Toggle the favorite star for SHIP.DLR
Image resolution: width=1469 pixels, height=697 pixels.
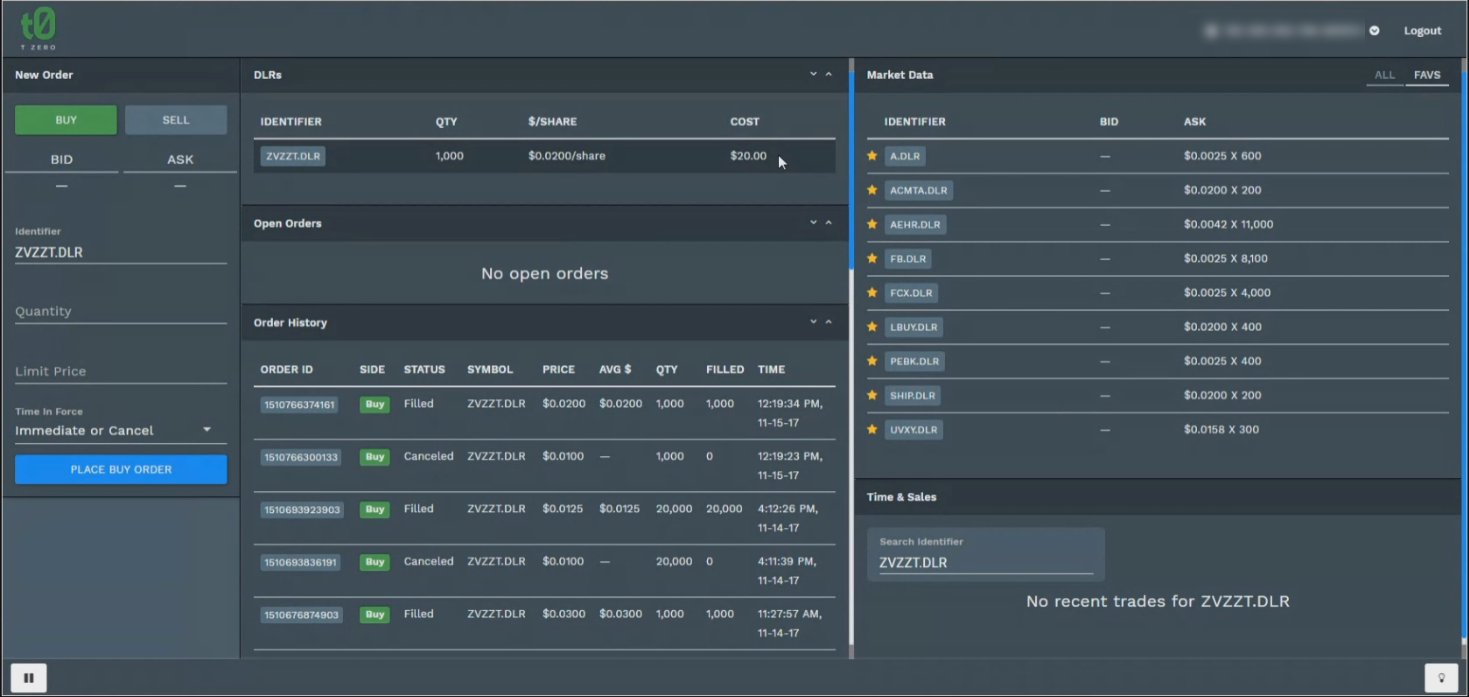click(872, 395)
